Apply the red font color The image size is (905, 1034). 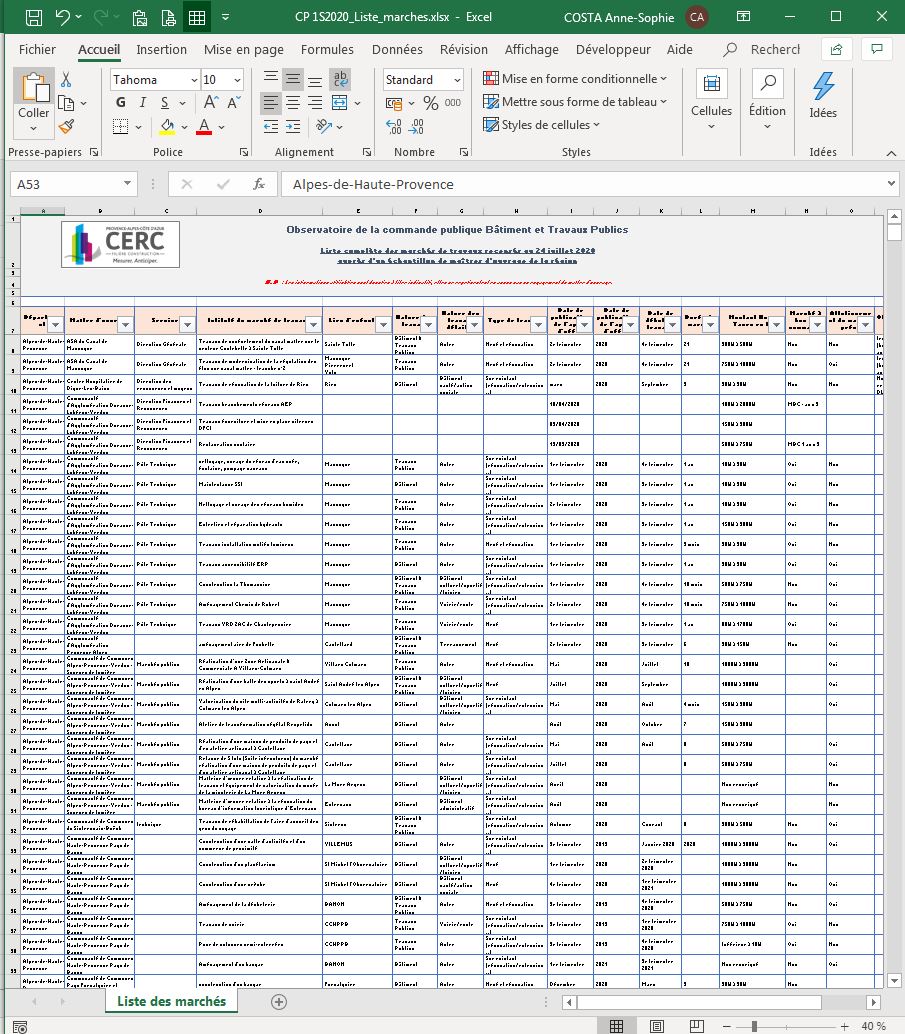[x=204, y=126]
